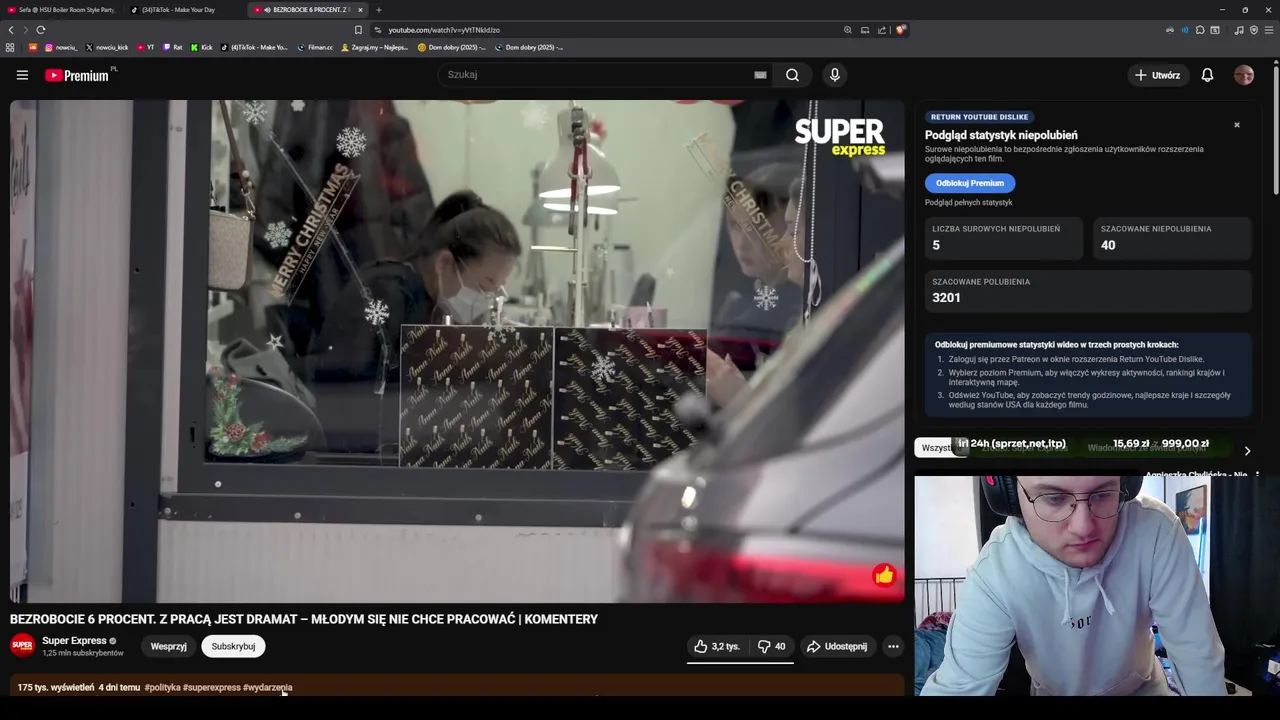Reload the current page

40,30
